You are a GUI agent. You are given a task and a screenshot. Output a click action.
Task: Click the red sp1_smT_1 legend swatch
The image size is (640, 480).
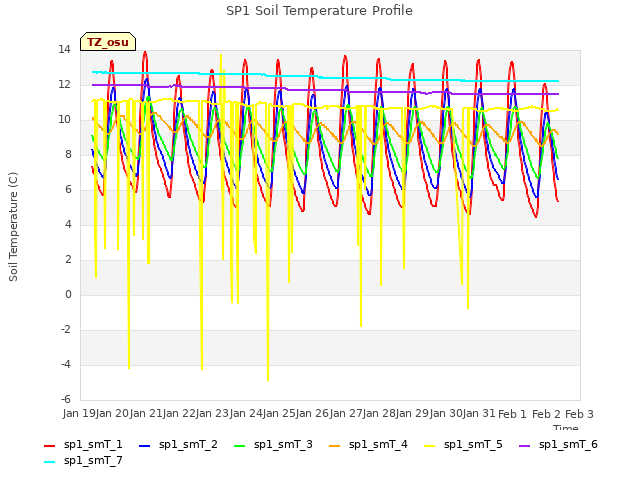pyautogui.click(x=49, y=446)
